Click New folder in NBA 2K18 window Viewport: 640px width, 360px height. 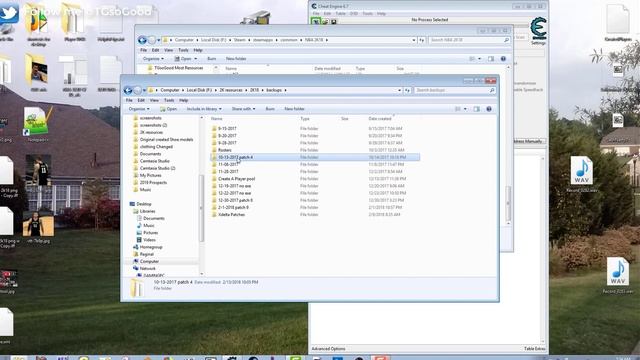tap(236, 59)
